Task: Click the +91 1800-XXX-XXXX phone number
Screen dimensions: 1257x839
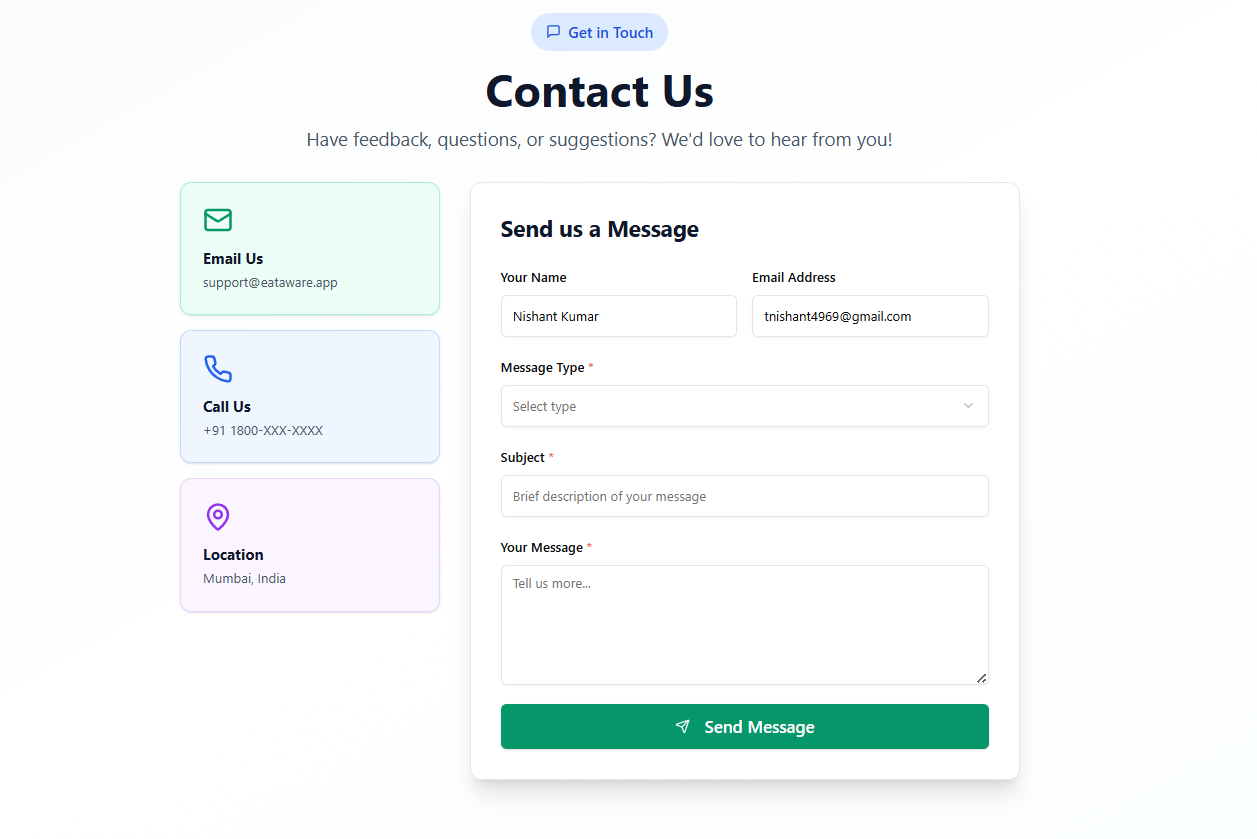Action: point(263,431)
